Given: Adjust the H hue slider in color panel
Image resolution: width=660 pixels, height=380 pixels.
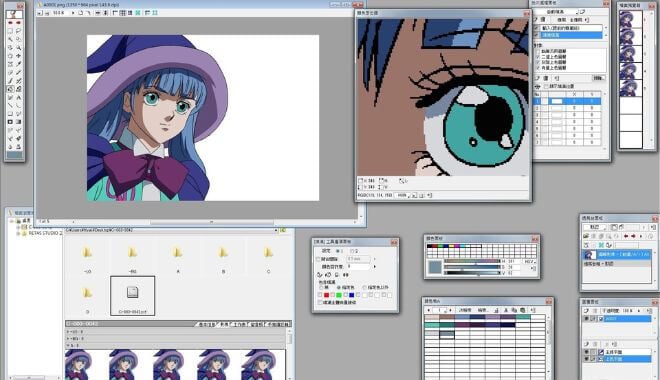Looking at the screenshot, I should point(472,261).
